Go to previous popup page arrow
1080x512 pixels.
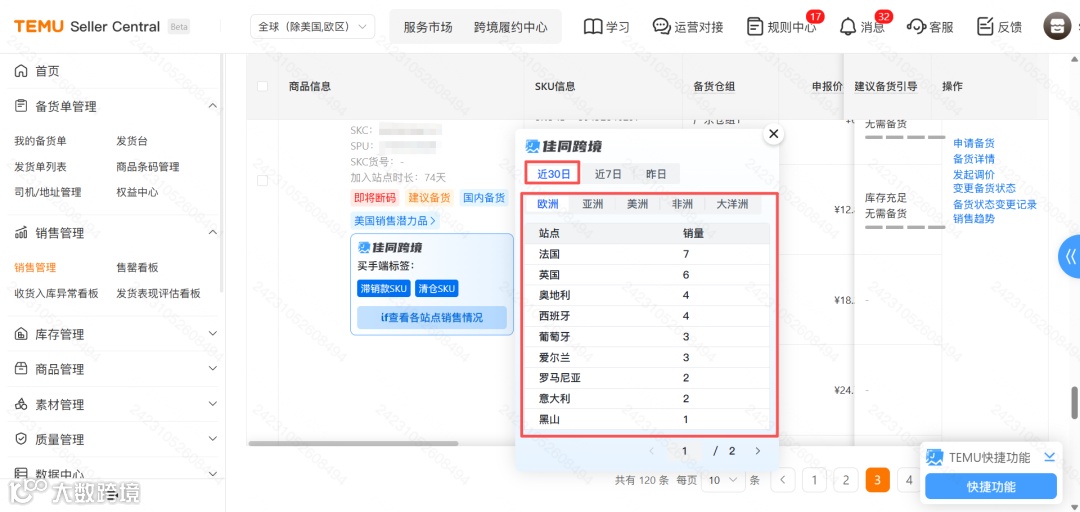(652, 451)
